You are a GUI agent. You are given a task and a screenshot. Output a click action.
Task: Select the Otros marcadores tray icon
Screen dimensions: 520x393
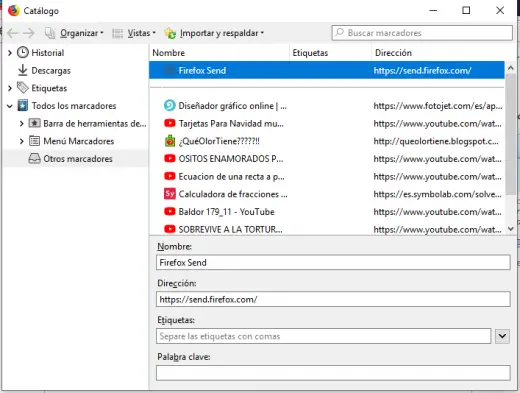(34, 159)
